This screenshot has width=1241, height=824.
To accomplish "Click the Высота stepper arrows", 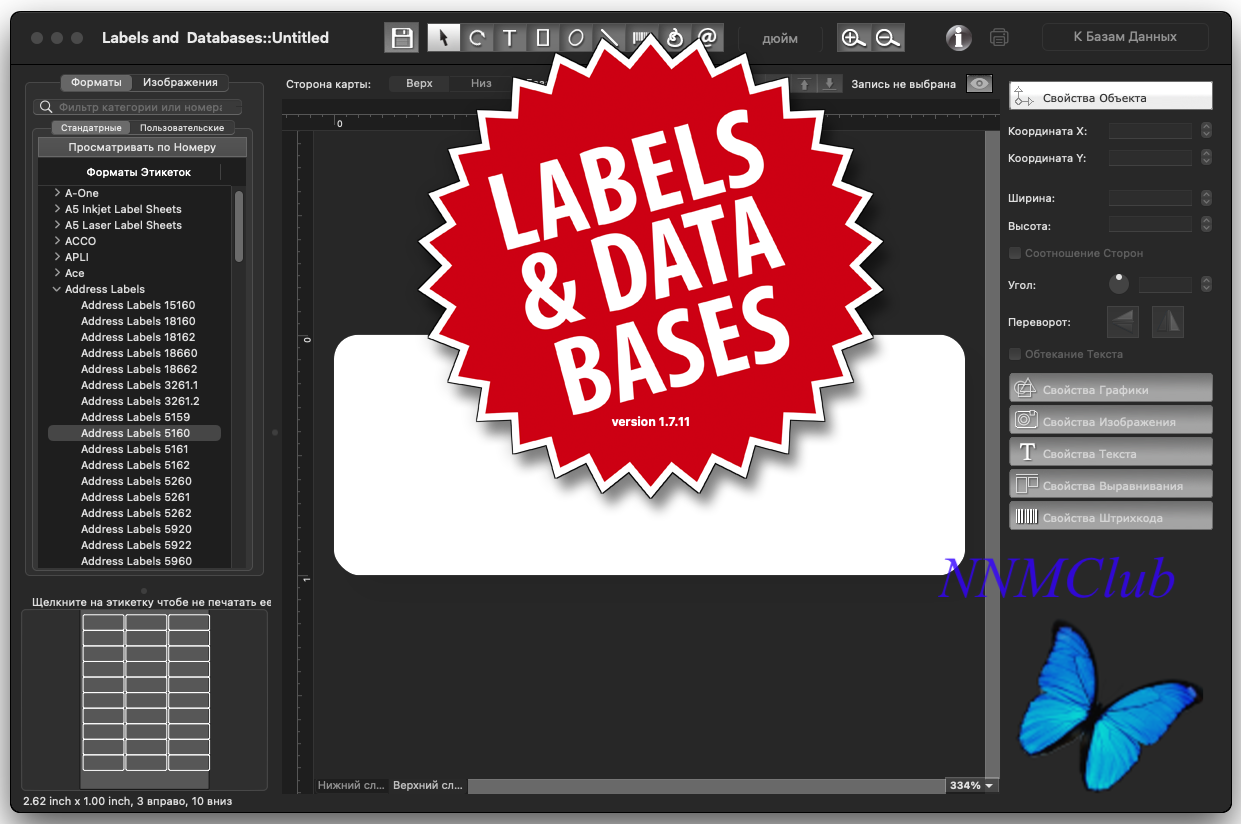I will point(1206,224).
